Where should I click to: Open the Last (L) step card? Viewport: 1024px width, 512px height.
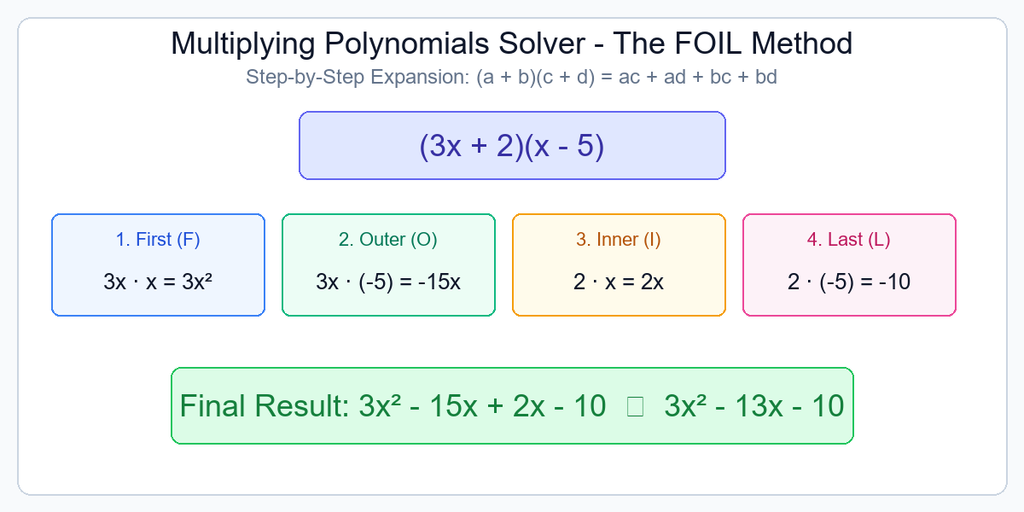(x=850, y=265)
